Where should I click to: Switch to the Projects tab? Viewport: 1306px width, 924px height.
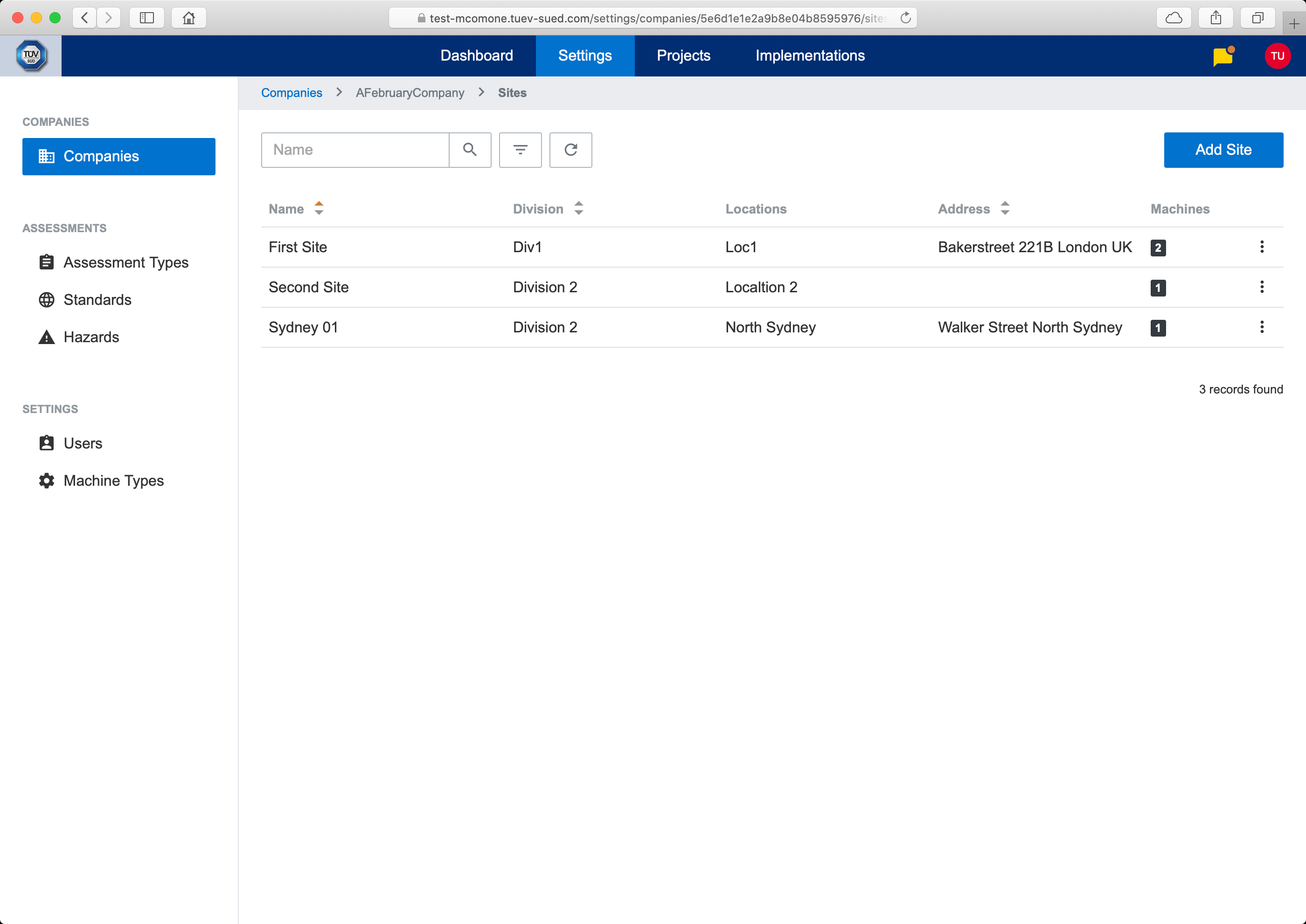pyautogui.click(x=683, y=56)
